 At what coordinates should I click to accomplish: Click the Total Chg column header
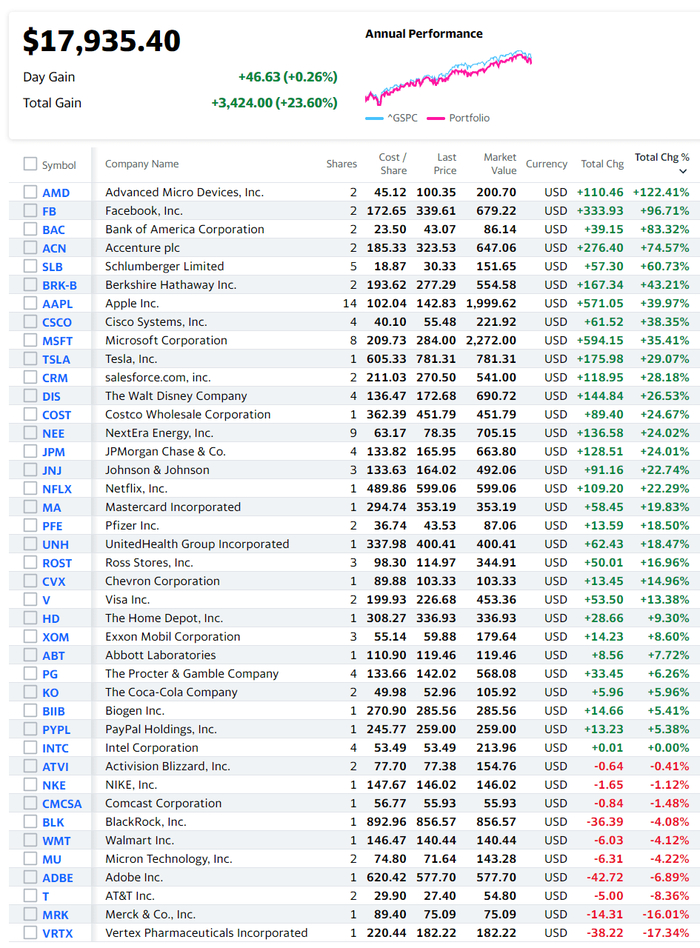[x=602, y=164]
